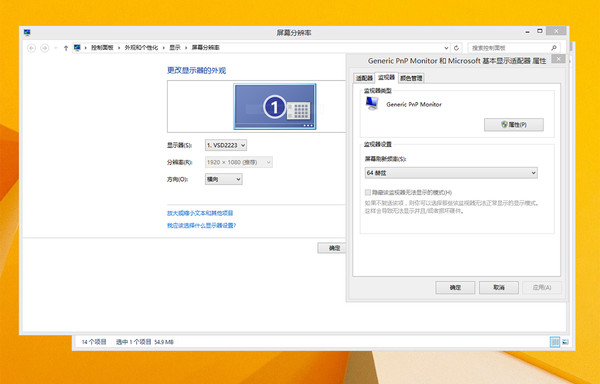Click Apply (应用) in properties dialog
Screen dimensions: 600x384
pos(542,287)
